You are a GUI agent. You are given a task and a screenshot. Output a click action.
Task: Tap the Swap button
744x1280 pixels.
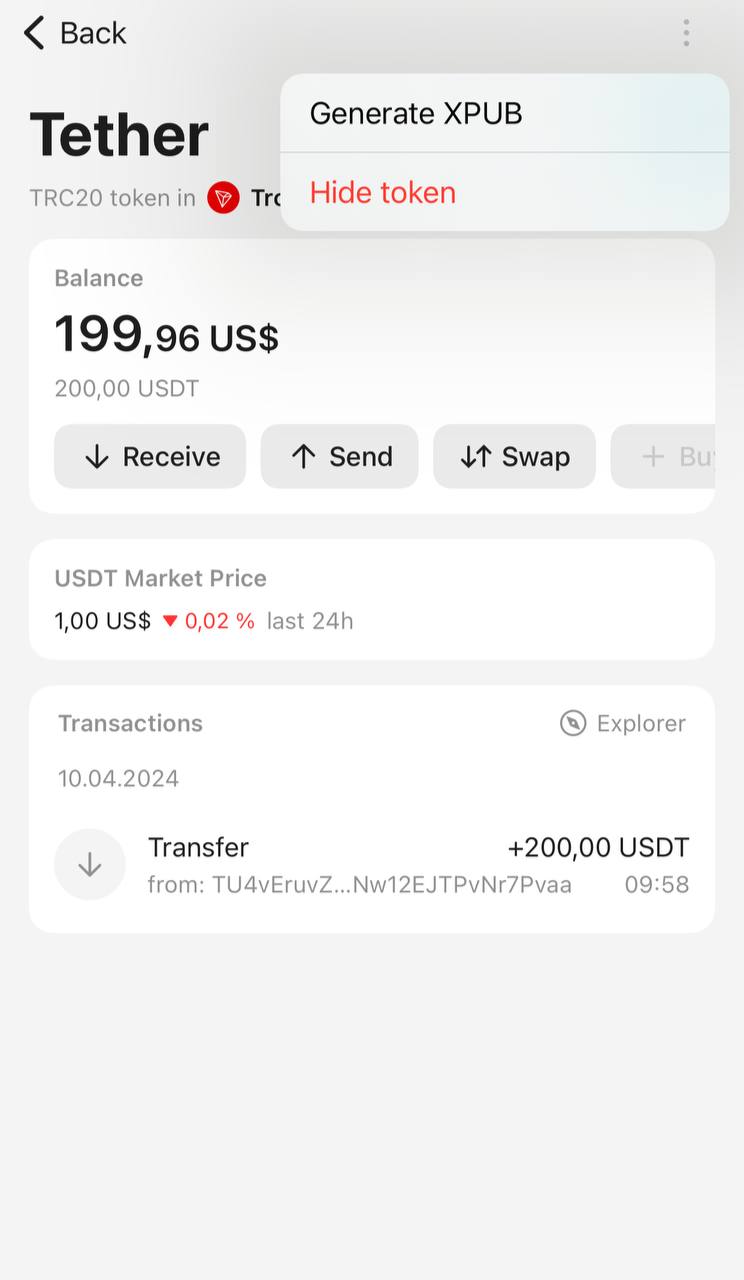(x=514, y=457)
